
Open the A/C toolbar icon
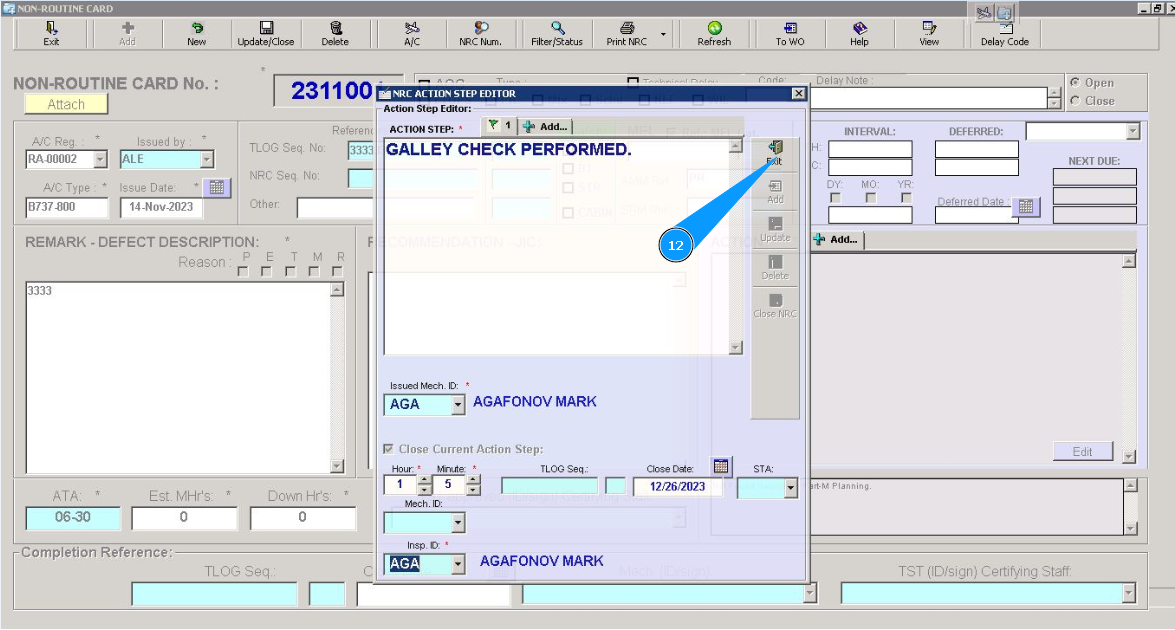(412, 34)
